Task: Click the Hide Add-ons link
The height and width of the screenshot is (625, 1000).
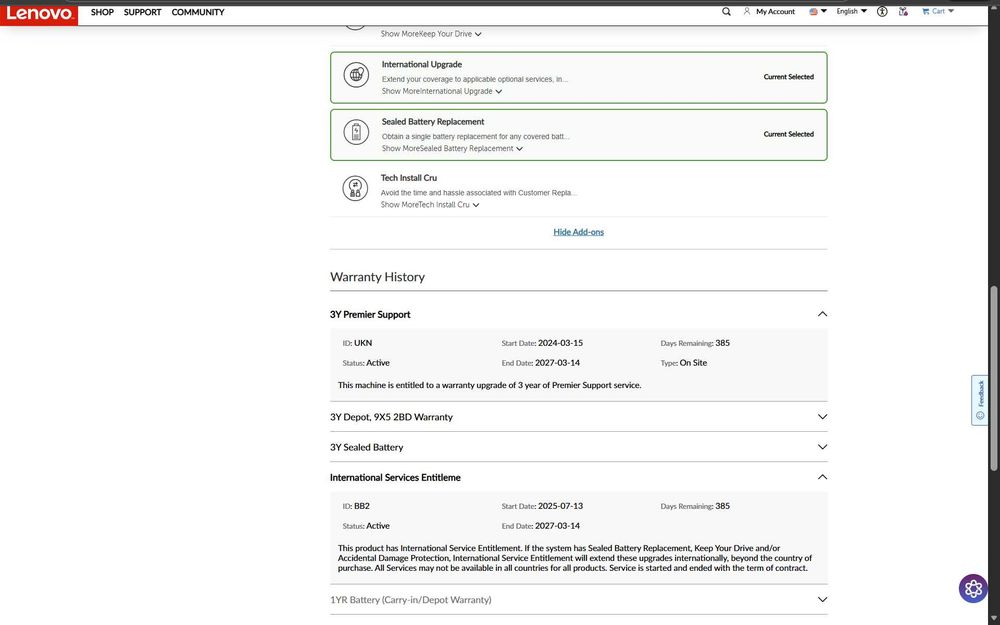Action: [x=578, y=232]
